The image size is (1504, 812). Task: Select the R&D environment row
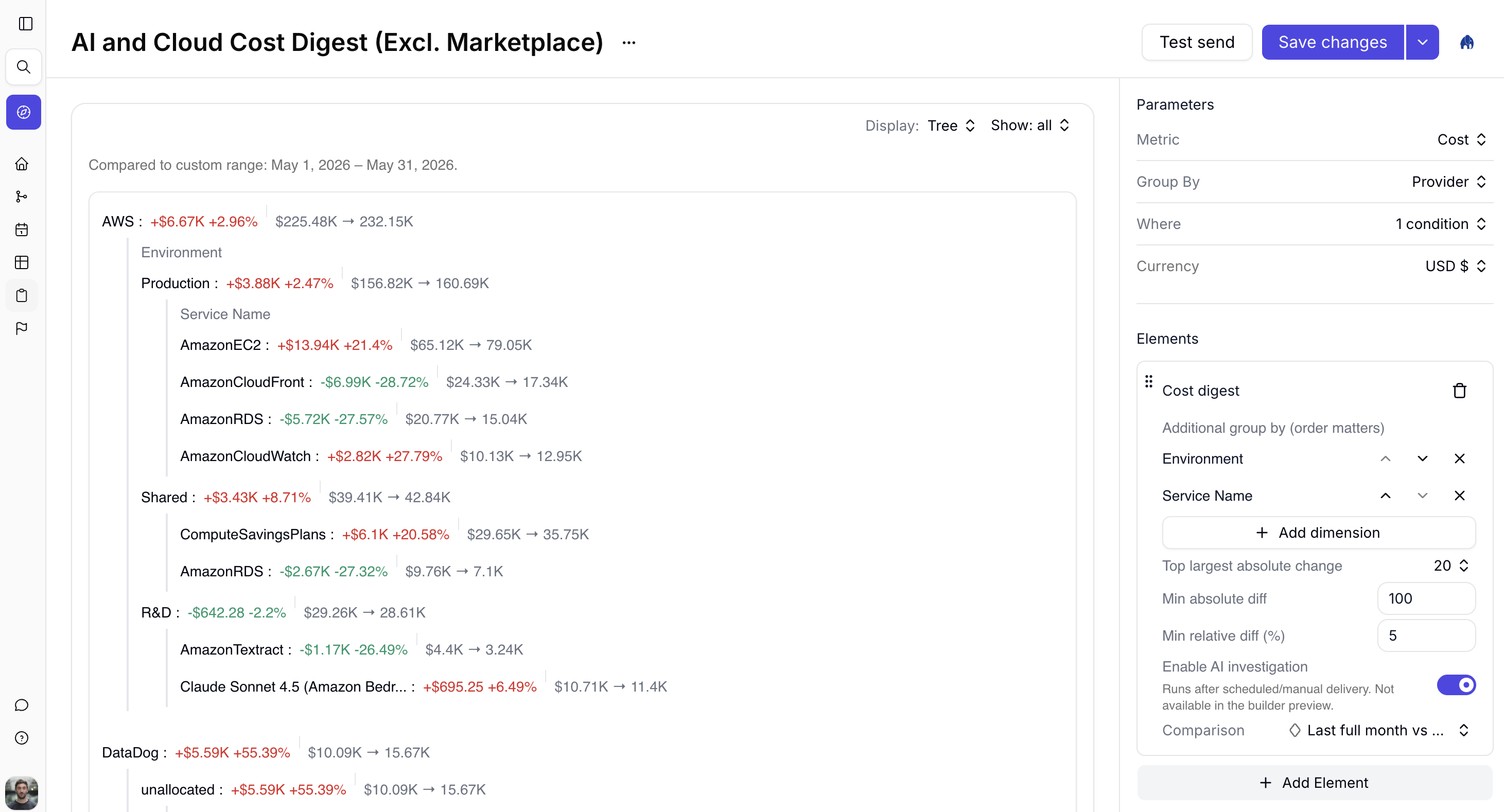(x=283, y=613)
